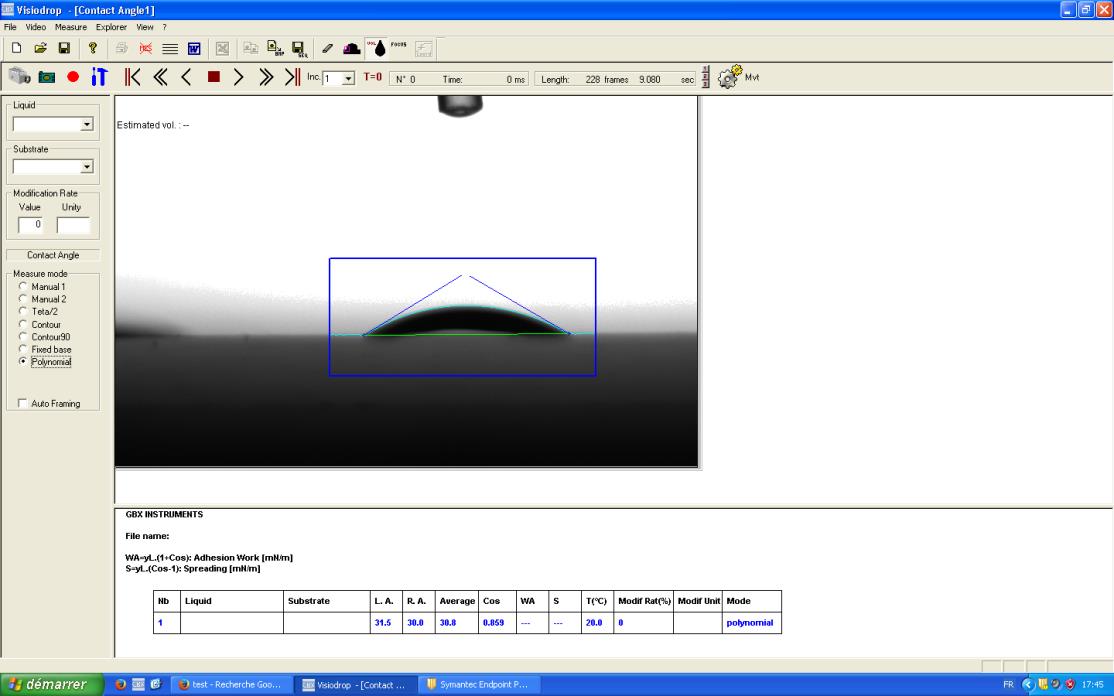
Task: Open a file with the folder icon
Action: tap(40, 48)
